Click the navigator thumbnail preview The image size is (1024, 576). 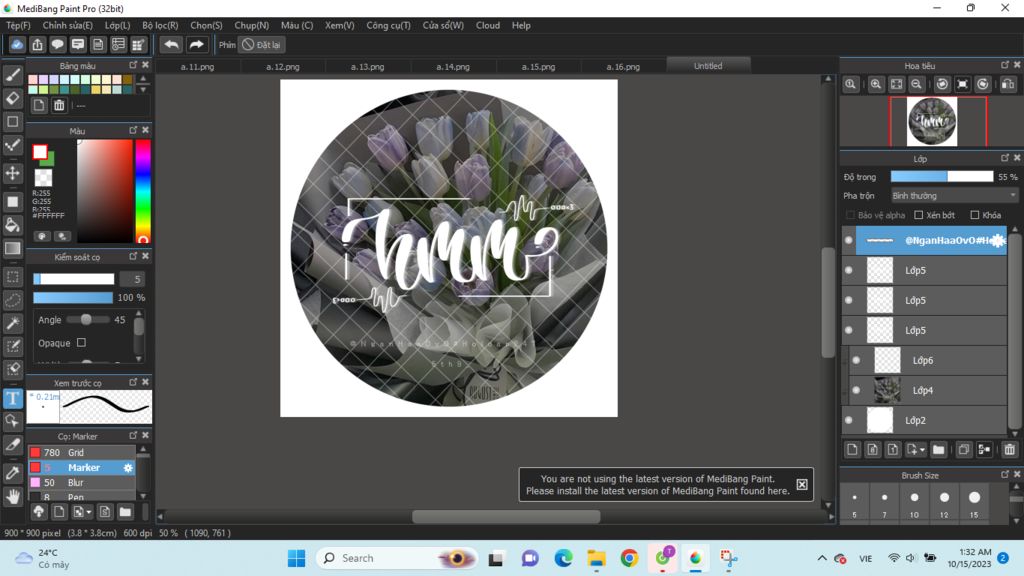coord(932,121)
